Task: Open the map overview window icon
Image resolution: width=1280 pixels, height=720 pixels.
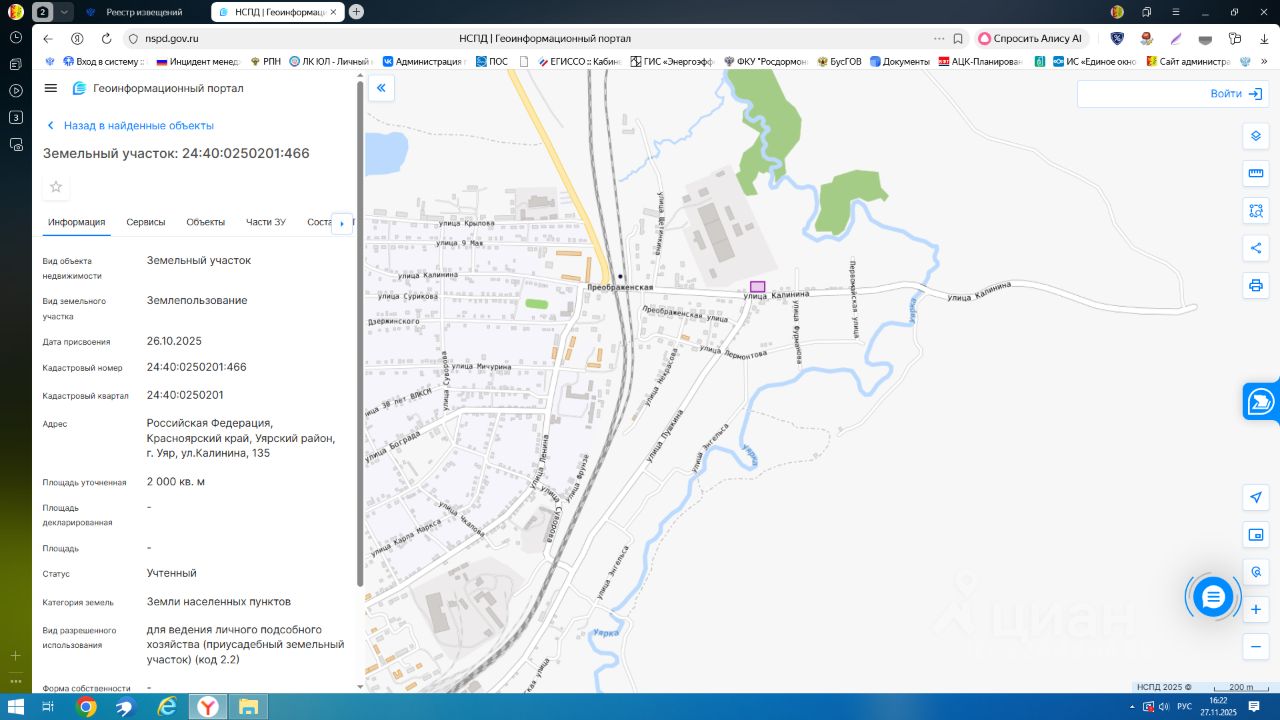Action: [x=1256, y=535]
